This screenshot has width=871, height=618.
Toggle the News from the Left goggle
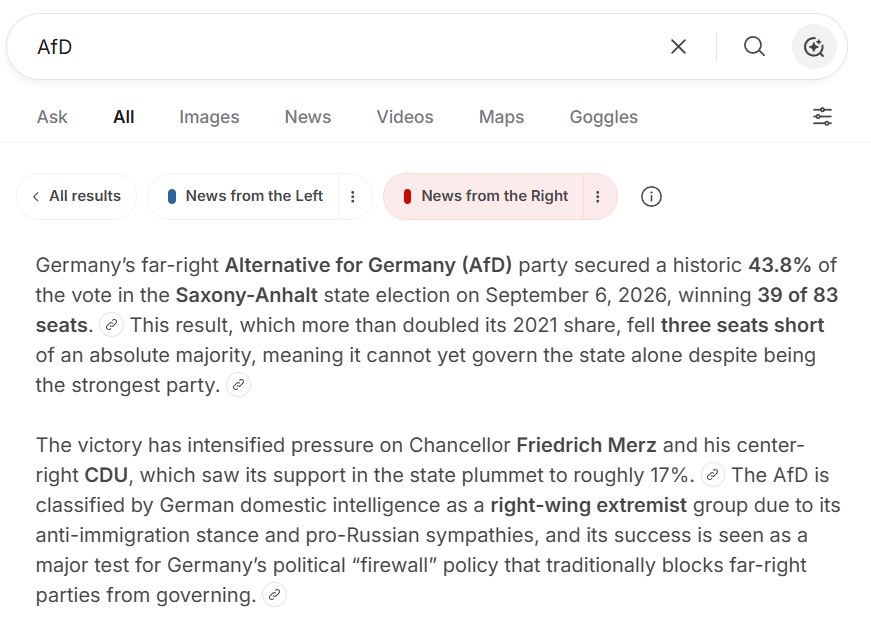(x=244, y=196)
